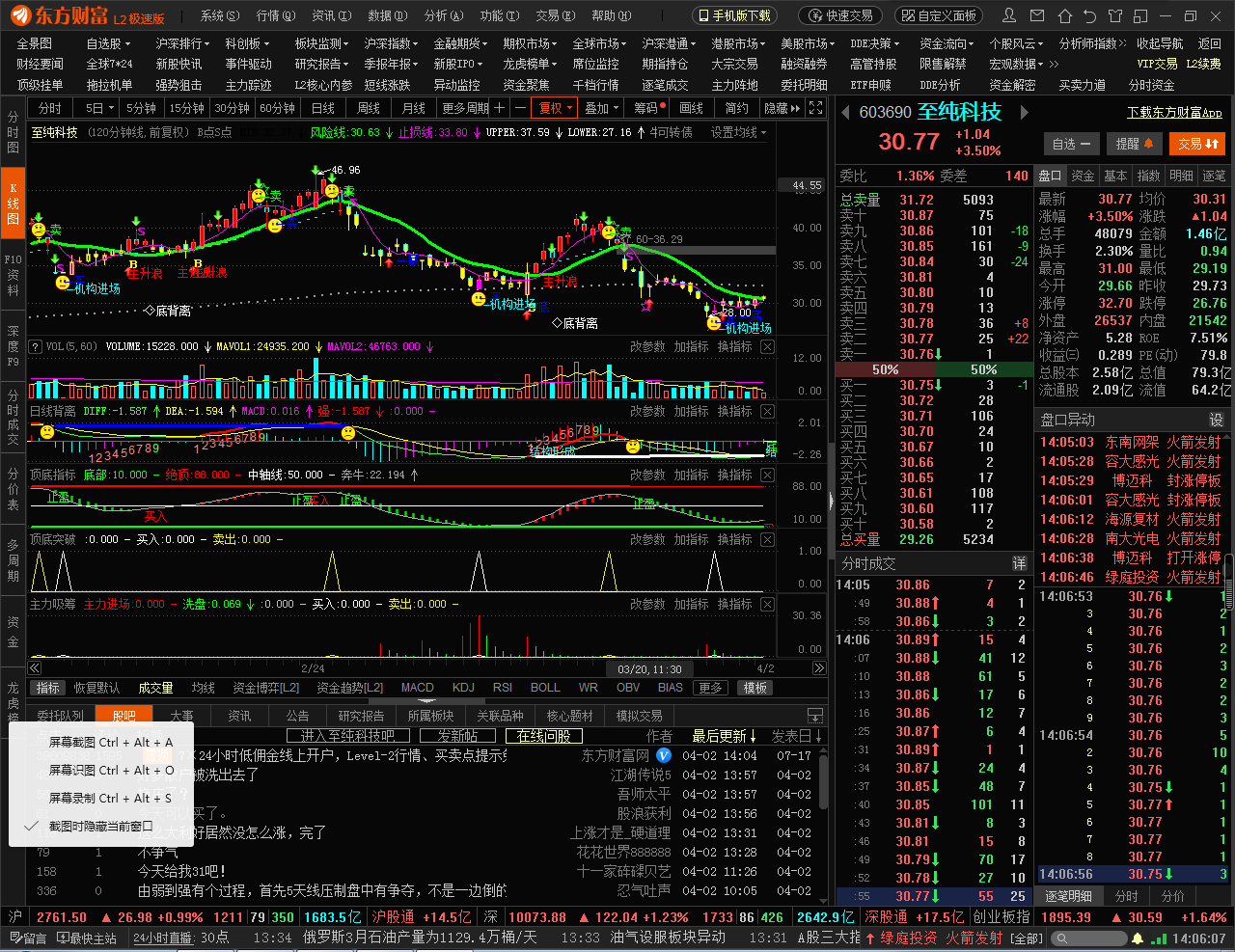1235x952 pixels.
Task: Open 系统 menu
Action: click(218, 15)
